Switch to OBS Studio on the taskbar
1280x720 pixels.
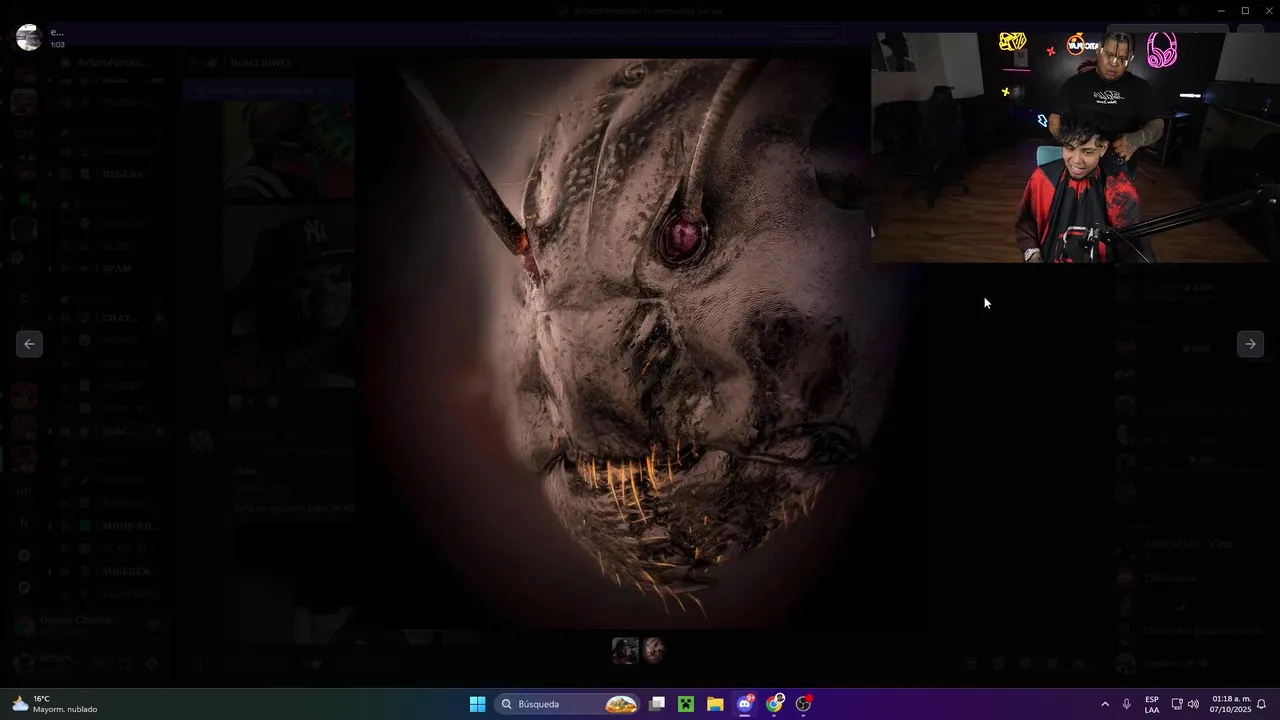pos(803,704)
